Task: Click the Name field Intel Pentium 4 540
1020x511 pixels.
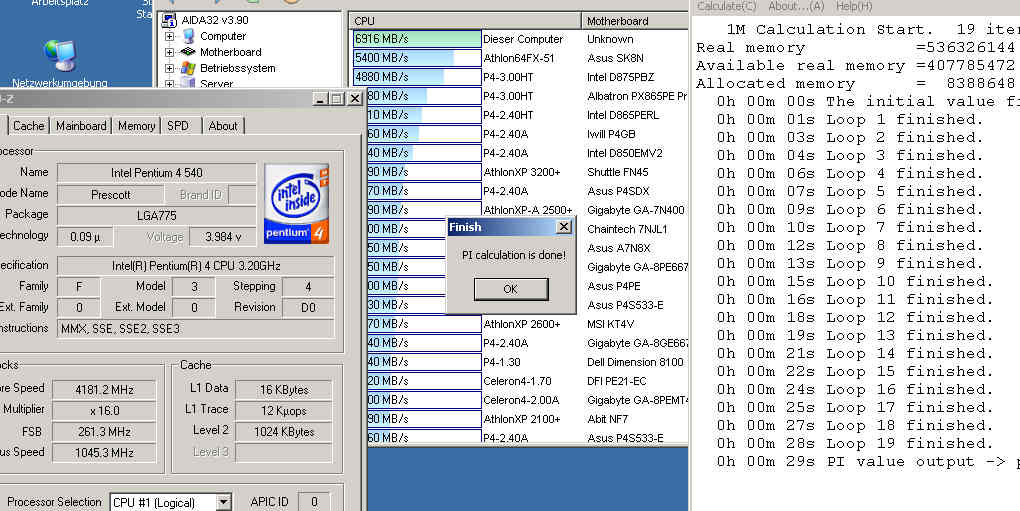Action: [157, 173]
